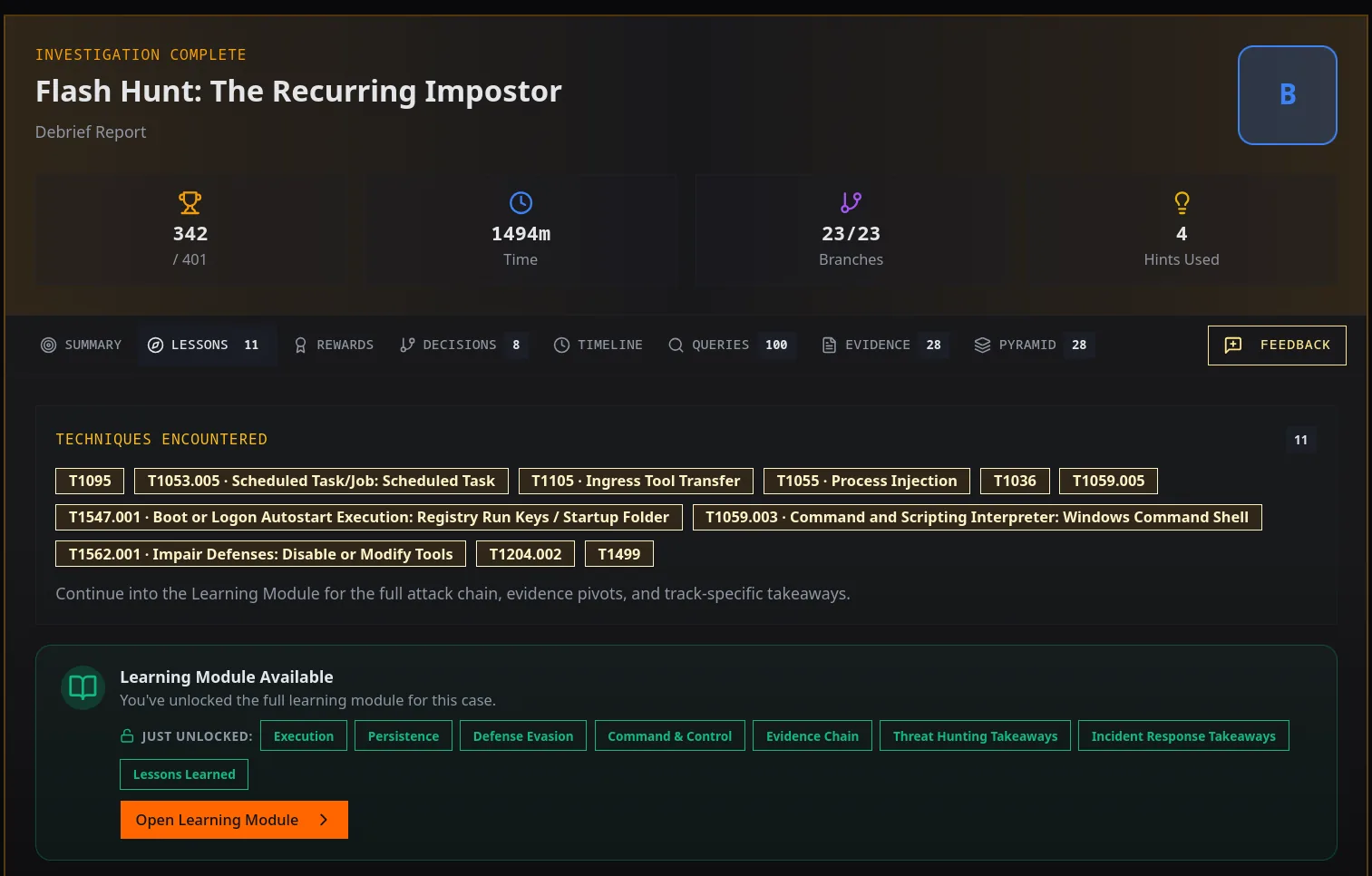Screen dimensions: 1372x876
Task: Click the clock icon above Time
Action: 521,202
